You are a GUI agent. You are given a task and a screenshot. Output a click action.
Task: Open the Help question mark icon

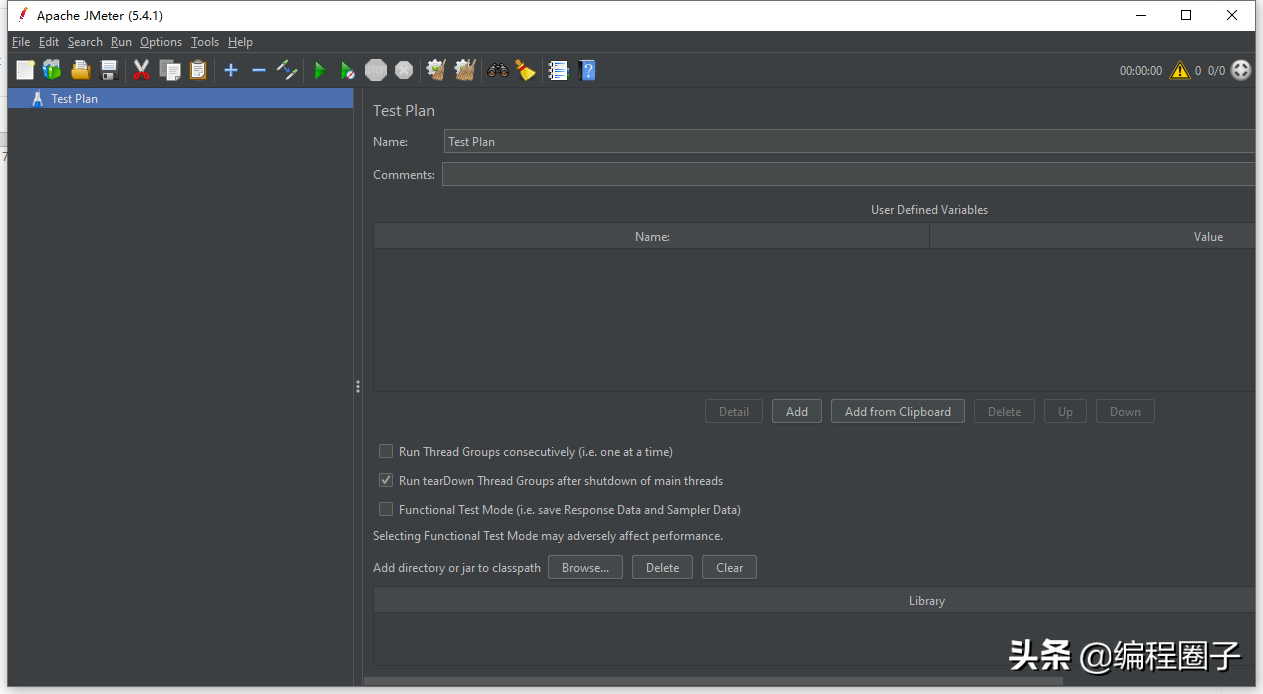pyautogui.click(x=587, y=70)
